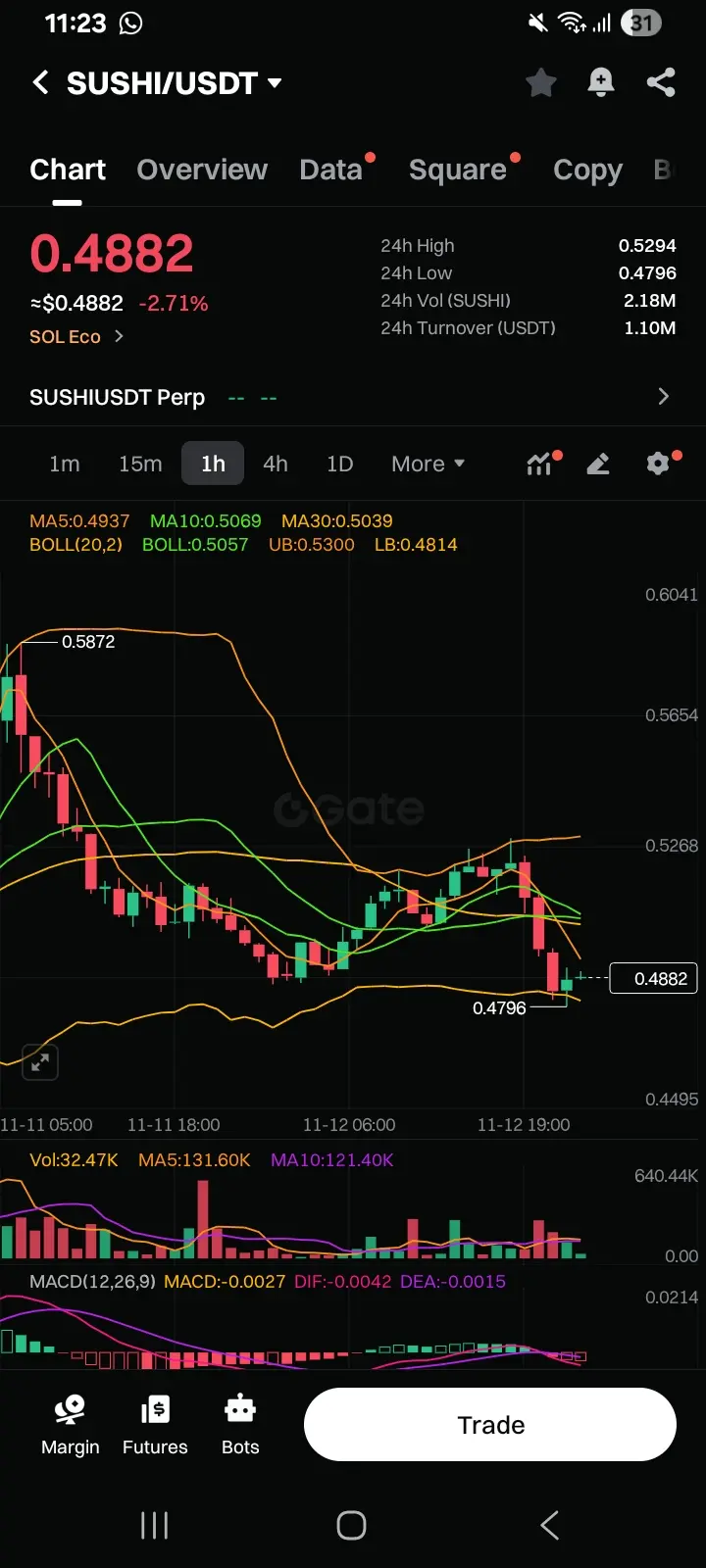Tap the battery indicator in status bar
Screen dimensions: 706x1568
coord(641,23)
